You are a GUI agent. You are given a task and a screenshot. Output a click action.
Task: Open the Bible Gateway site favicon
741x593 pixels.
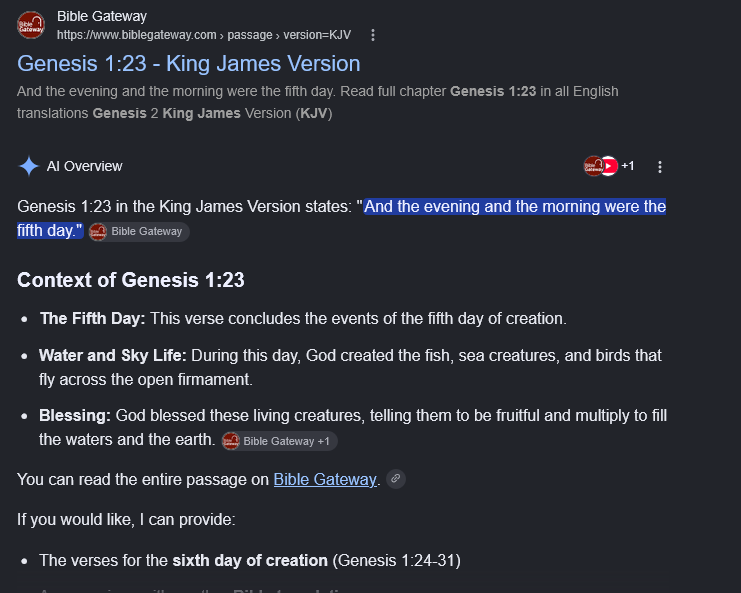click(31, 25)
